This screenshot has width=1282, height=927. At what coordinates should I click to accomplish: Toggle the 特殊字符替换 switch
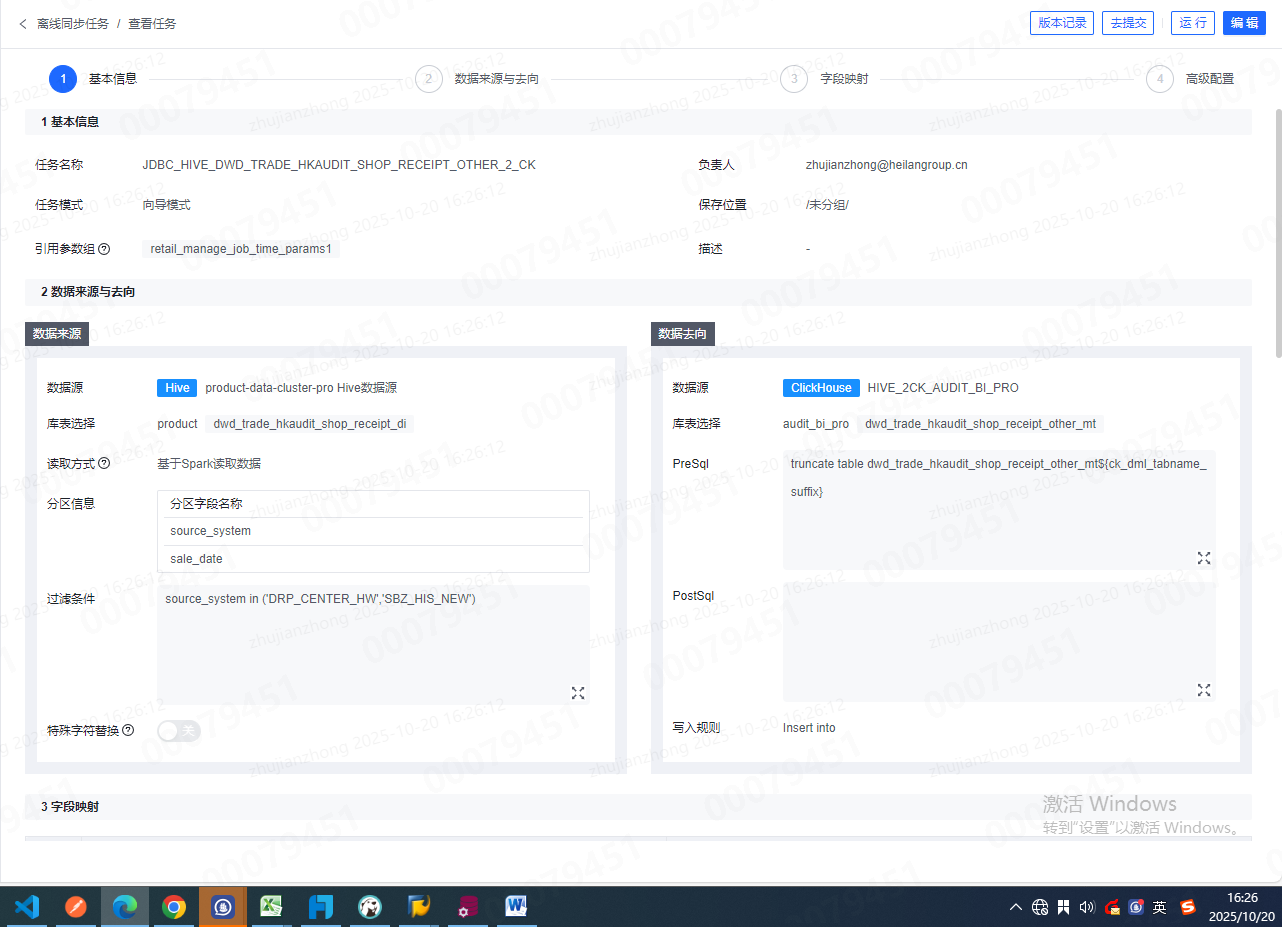(x=179, y=731)
